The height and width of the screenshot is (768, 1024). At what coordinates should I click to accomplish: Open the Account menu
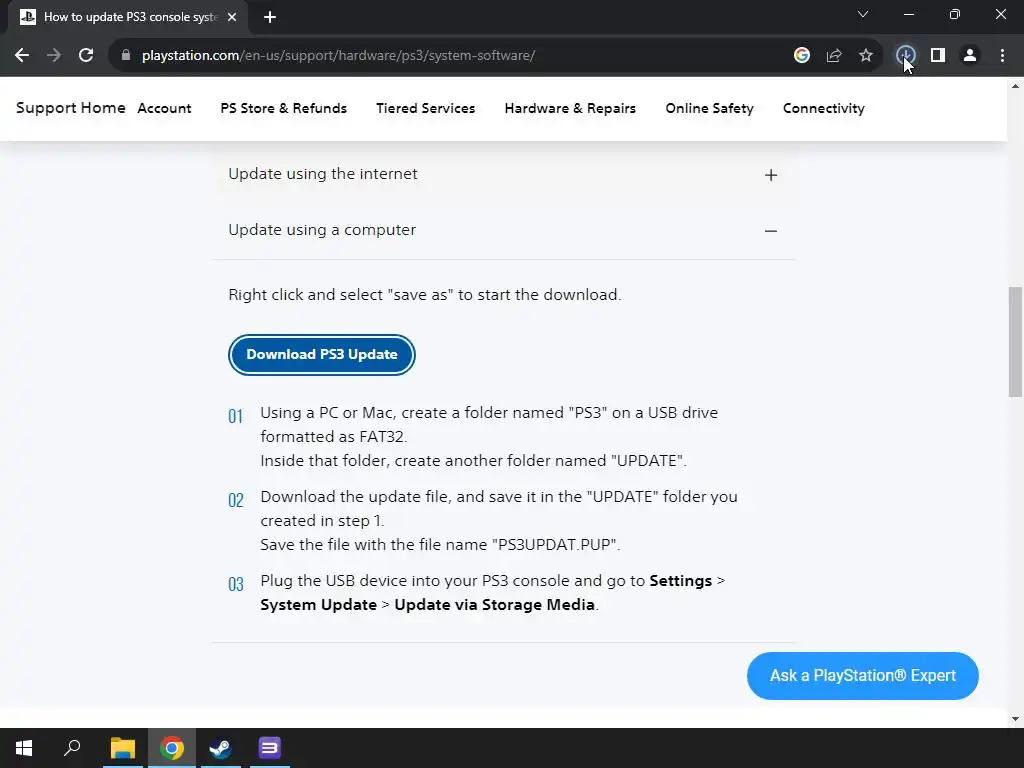pos(164,108)
